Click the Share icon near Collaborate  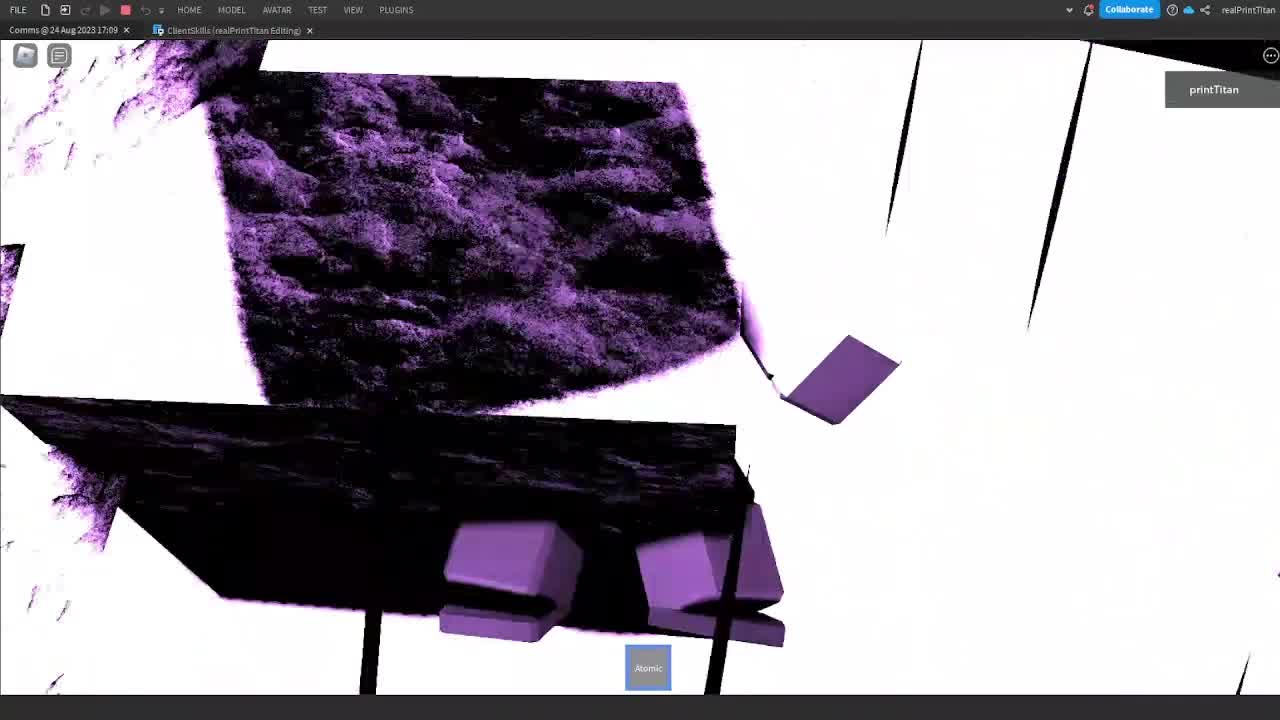[x=1207, y=10]
